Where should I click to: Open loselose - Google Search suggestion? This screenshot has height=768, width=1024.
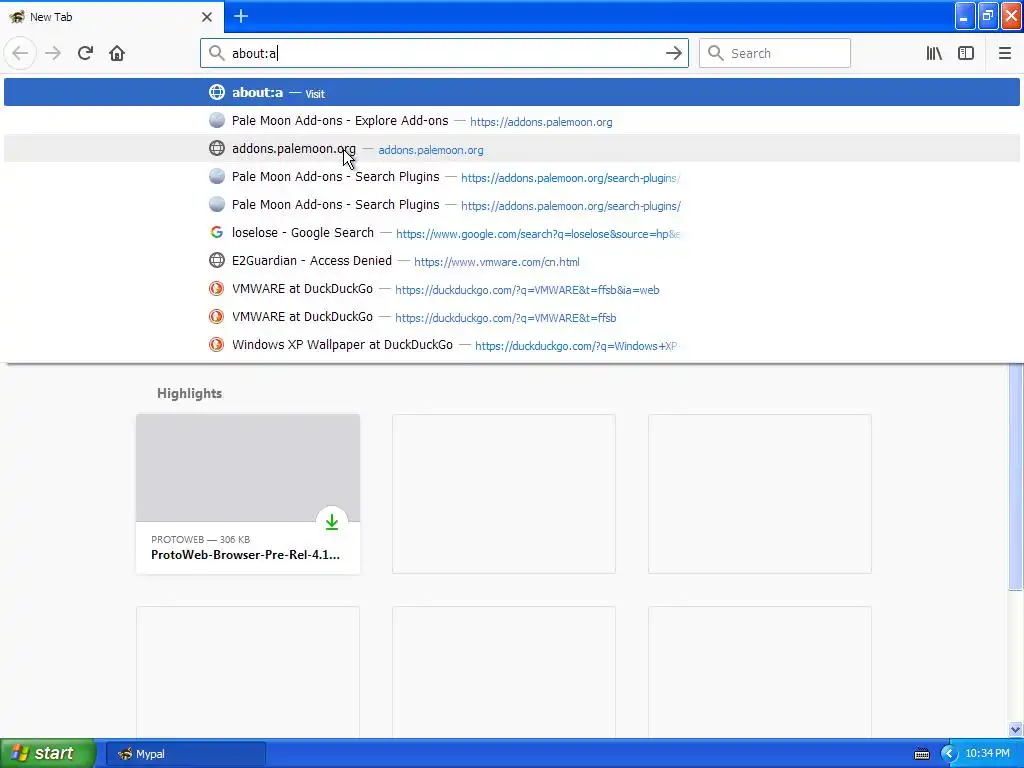(x=512, y=232)
